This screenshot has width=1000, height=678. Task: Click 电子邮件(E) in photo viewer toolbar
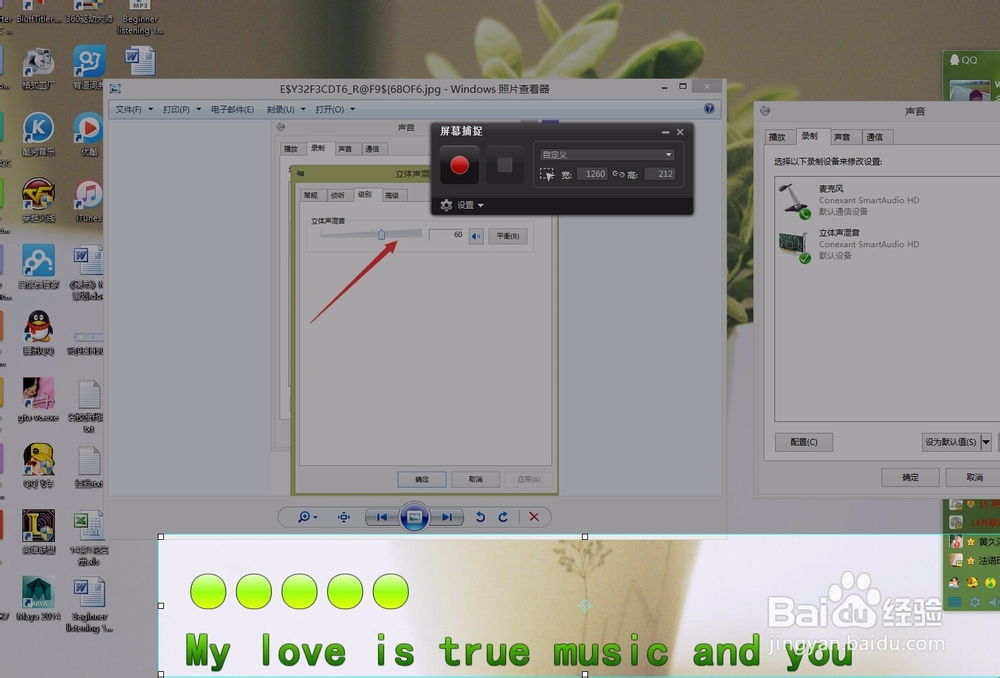232,109
